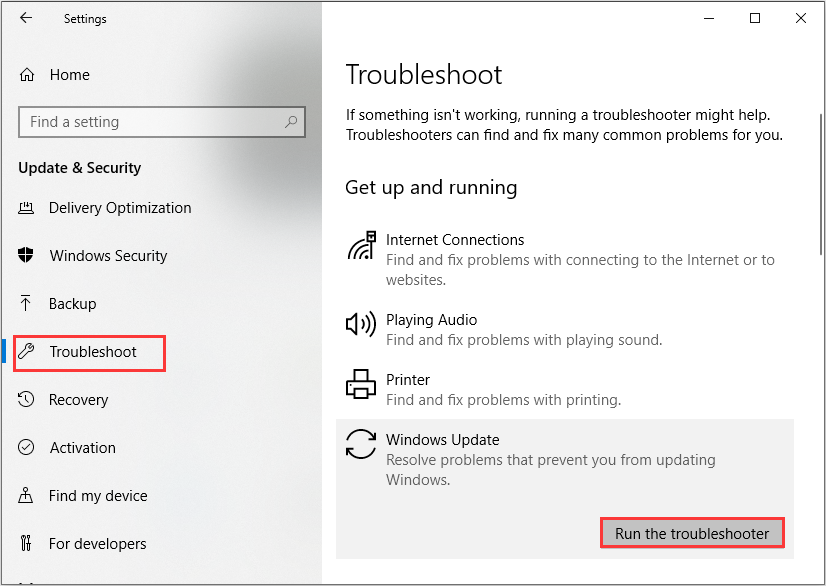The width and height of the screenshot is (826, 586).
Task: Click the back arrow in Settings
Action: [26, 18]
